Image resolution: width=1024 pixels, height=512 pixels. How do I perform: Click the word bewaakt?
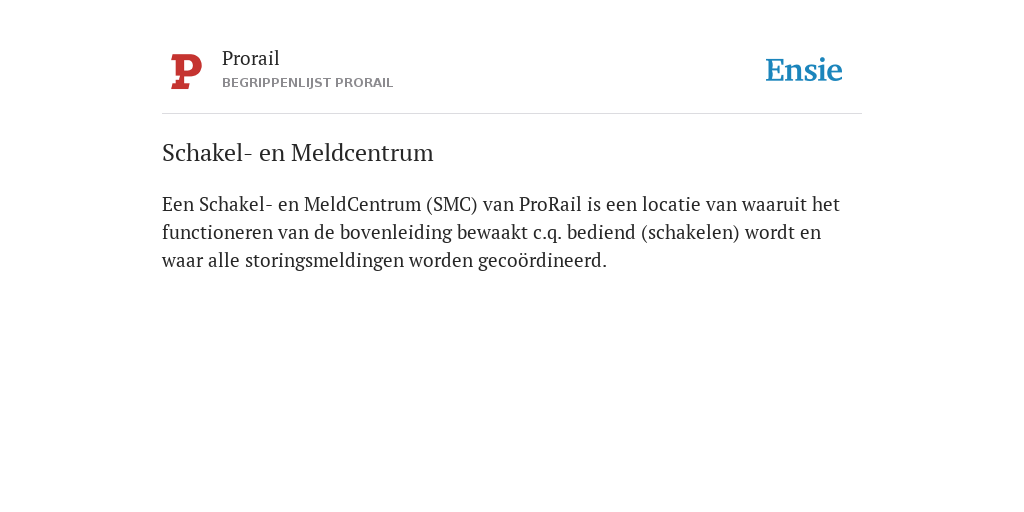pyautogui.click(x=492, y=232)
